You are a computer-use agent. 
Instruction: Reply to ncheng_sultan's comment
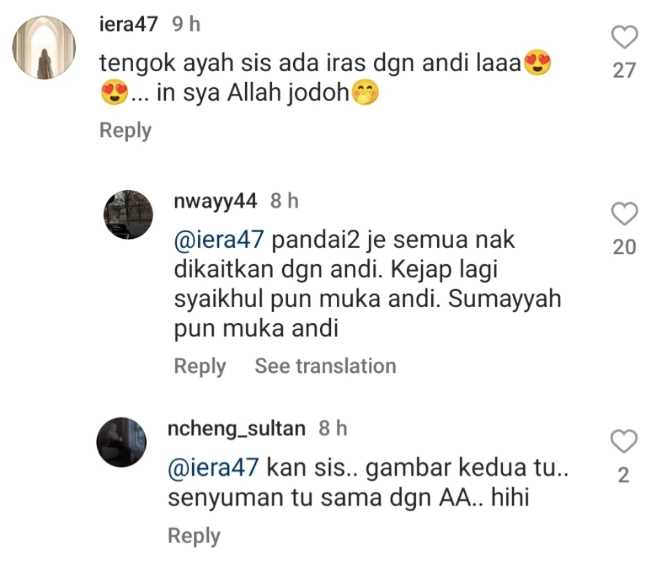coord(194,536)
